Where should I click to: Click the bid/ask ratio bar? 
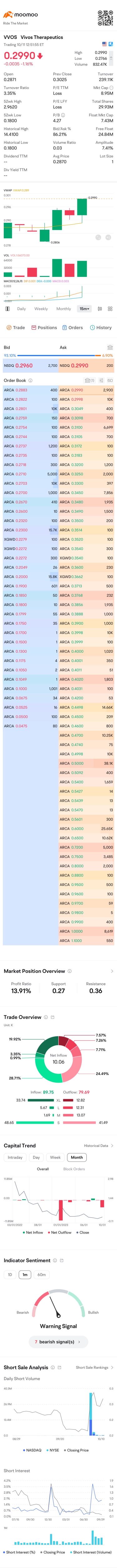pos(59,356)
